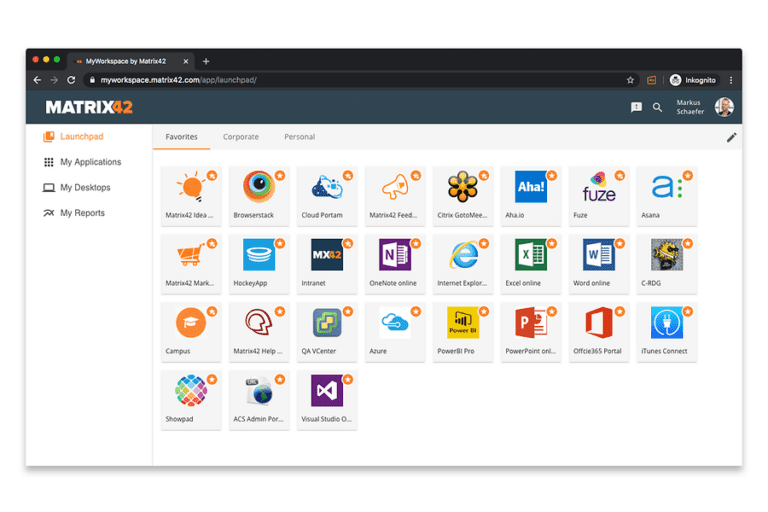Remove favorite star from Excel online
Image resolution: width=768 pixels, height=512 pixels.
tap(552, 244)
